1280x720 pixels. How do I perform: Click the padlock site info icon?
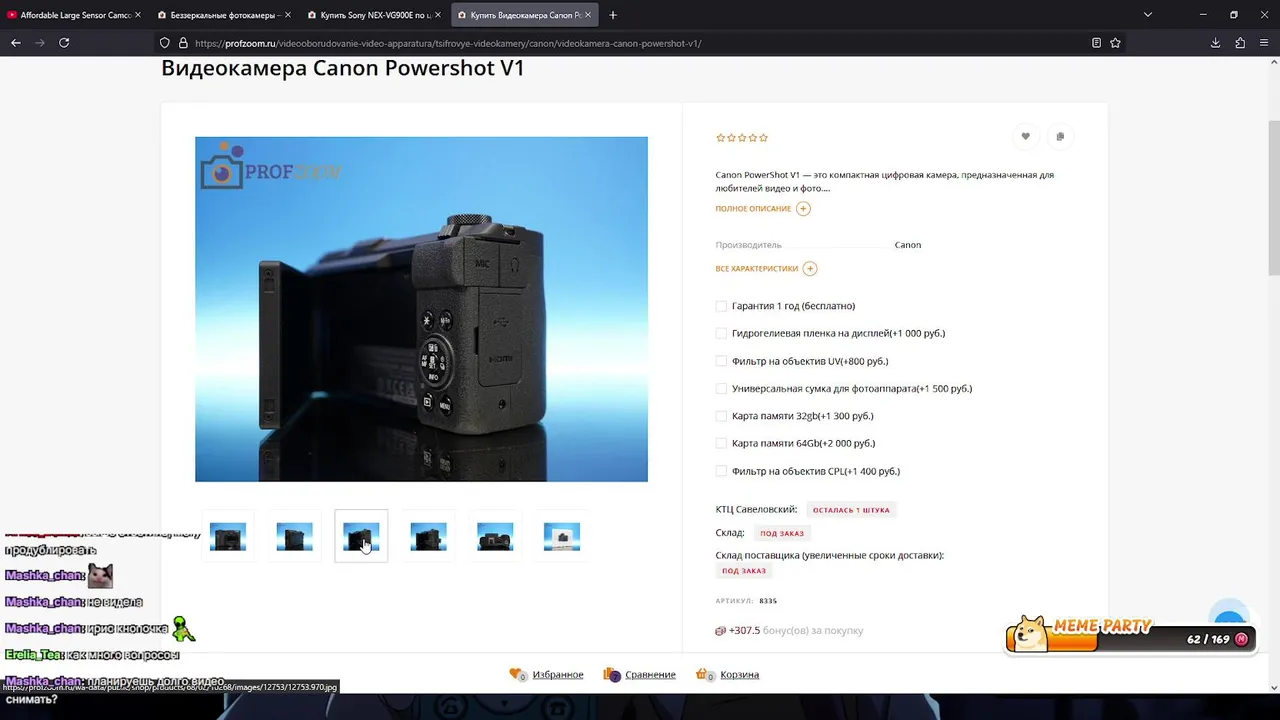pos(183,43)
